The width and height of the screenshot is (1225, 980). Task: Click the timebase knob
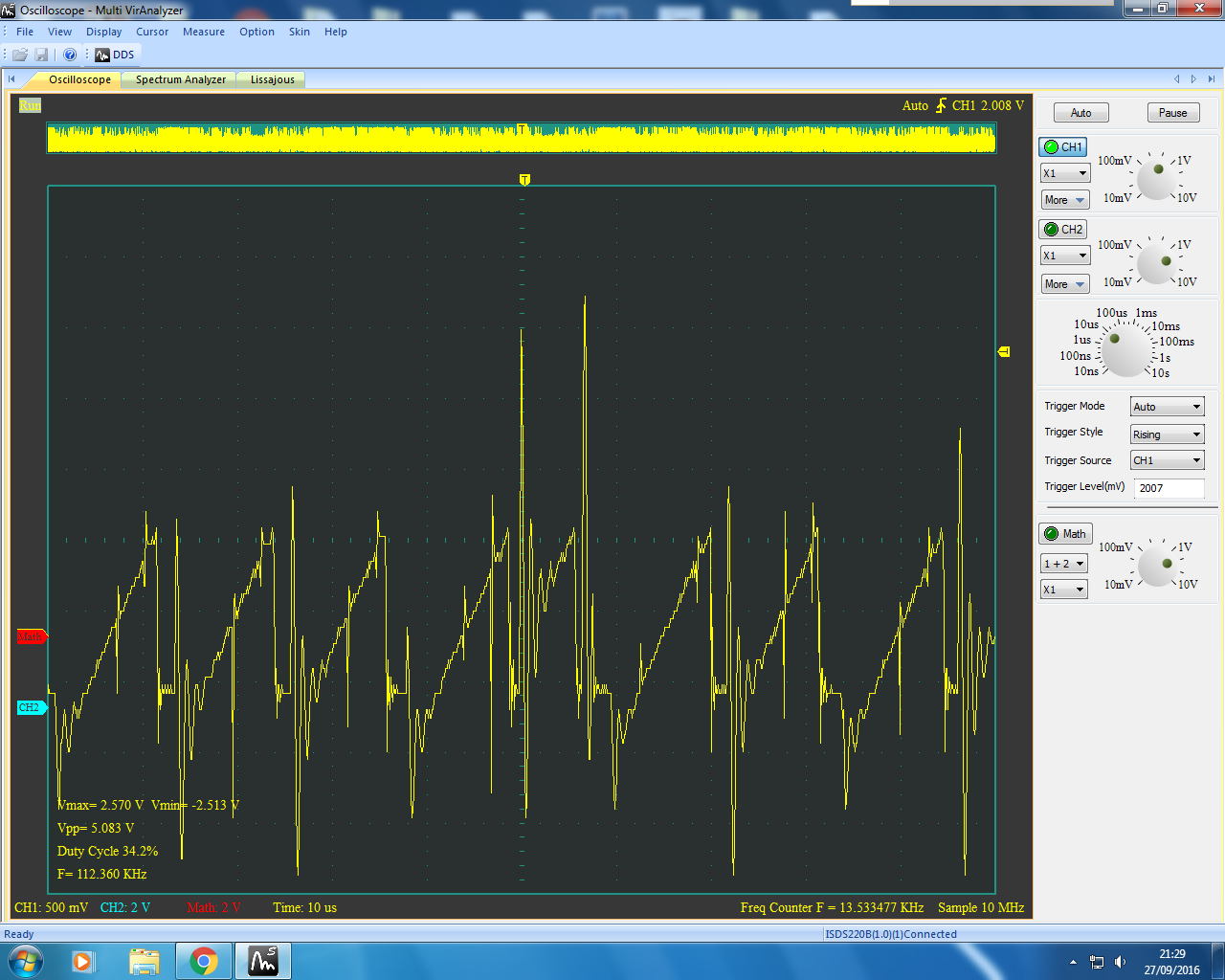1125,349
